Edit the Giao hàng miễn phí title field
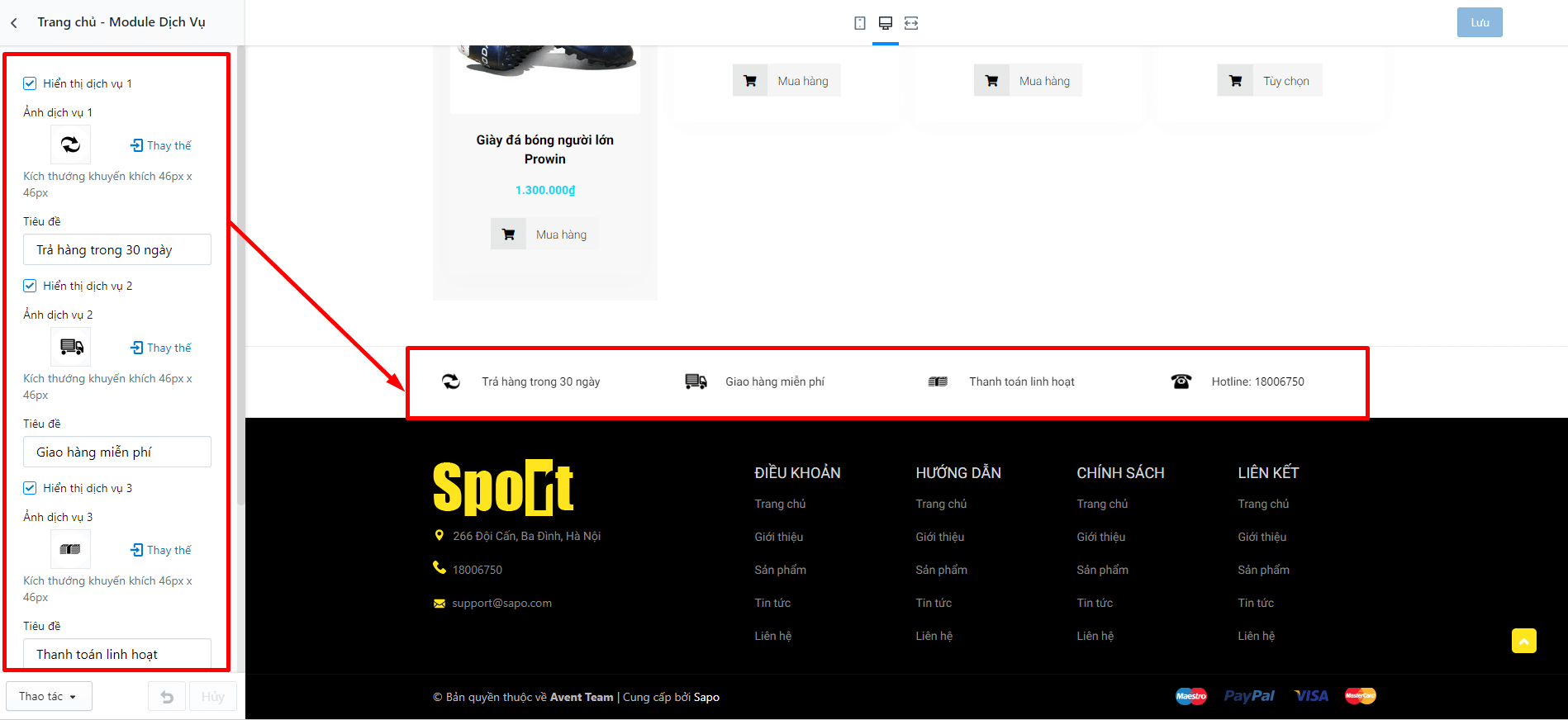This screenshot has width=1568, height=720. click(x=117, y=452)
